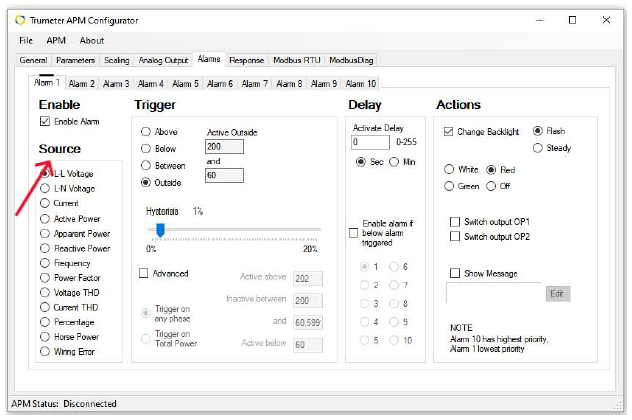Switch to the Scaling tab
Viewport: 632px width, 420px height.
tap(116, 60)
